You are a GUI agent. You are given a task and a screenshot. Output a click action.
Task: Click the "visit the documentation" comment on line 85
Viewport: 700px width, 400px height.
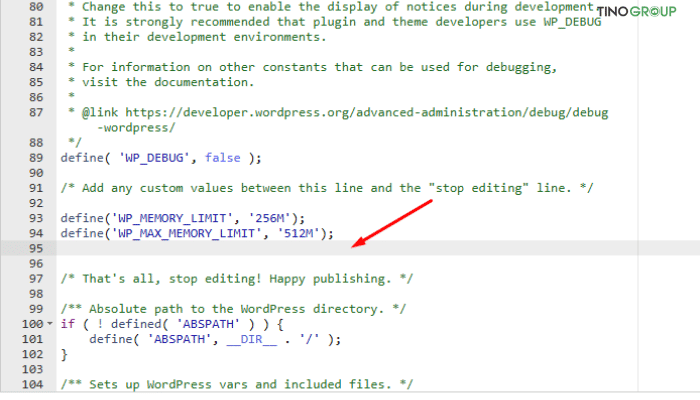pyautogui.click(x=161, y=83)
